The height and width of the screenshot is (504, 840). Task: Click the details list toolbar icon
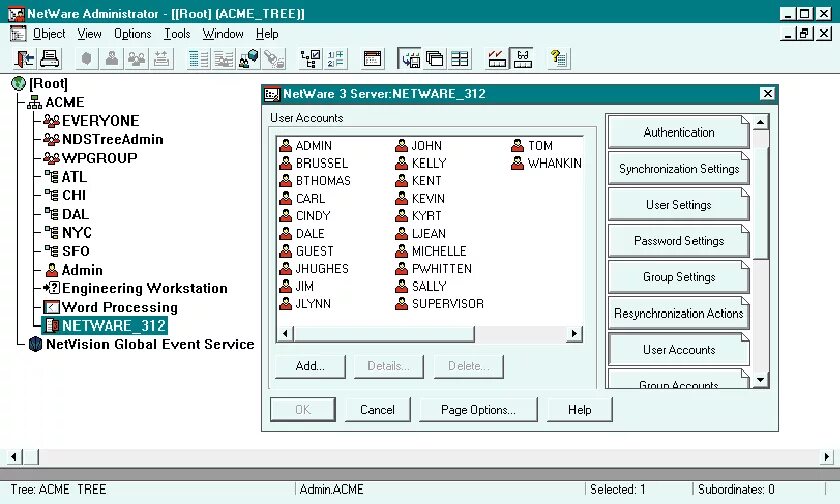point(199,58)
